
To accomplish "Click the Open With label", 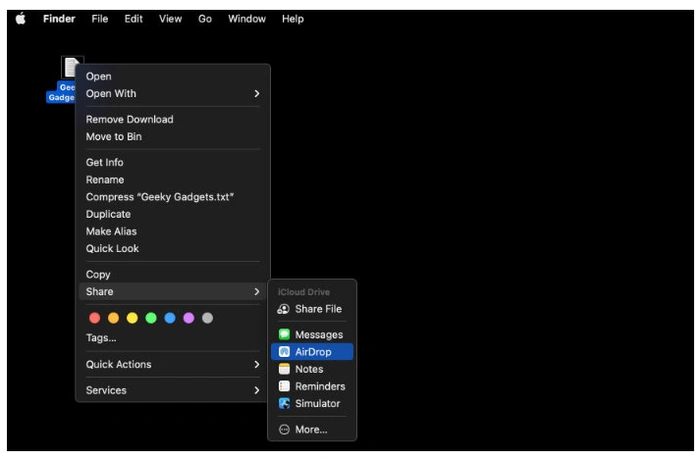I will coord(111,94).
